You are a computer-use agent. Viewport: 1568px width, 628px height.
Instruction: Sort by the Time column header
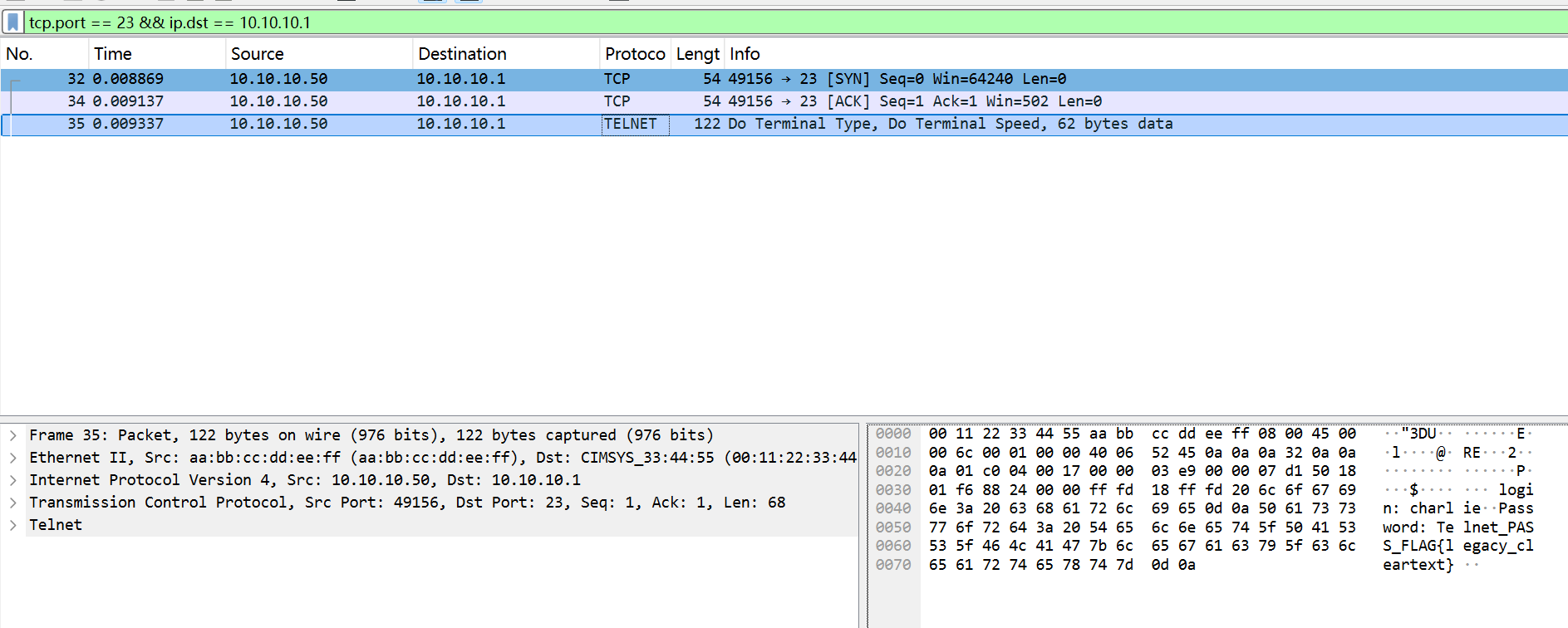(x=157, y=54)
